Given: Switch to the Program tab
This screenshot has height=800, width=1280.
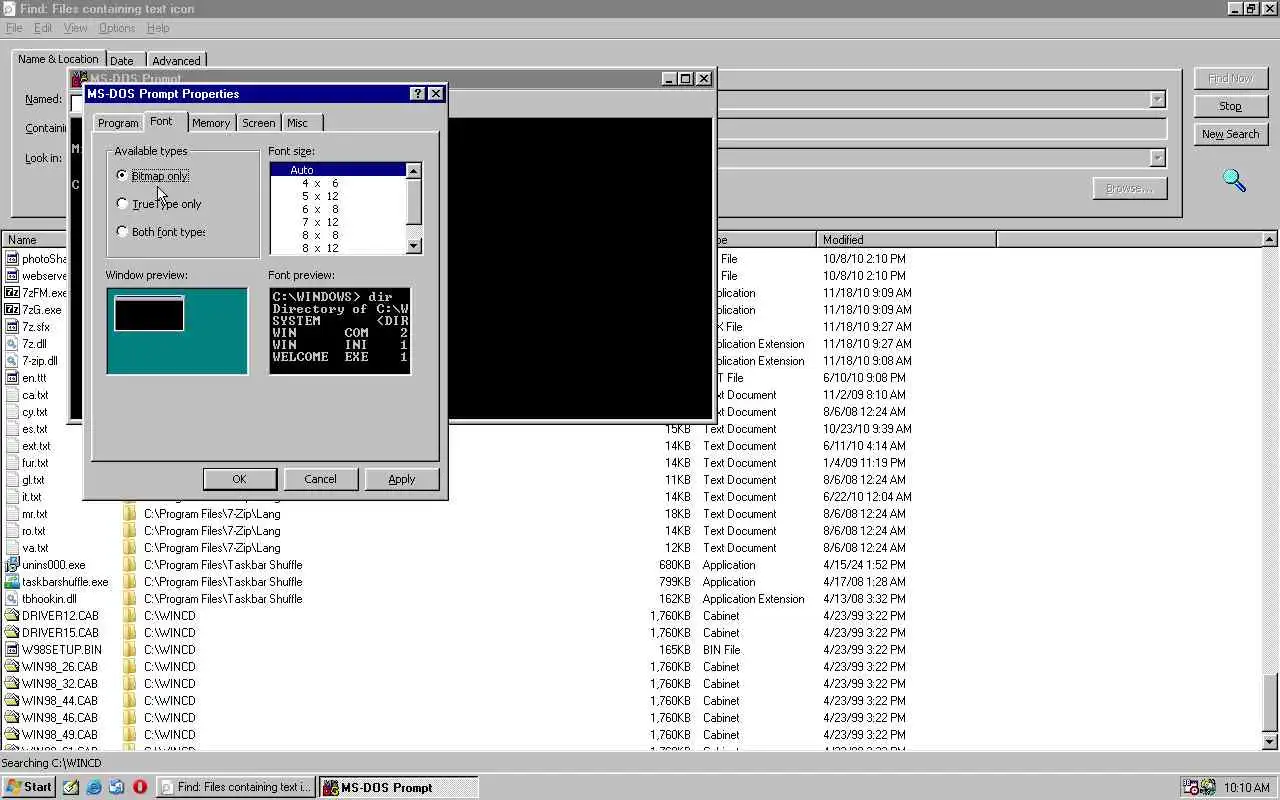Looking at the screenshot, I should [x=118, y=123].
